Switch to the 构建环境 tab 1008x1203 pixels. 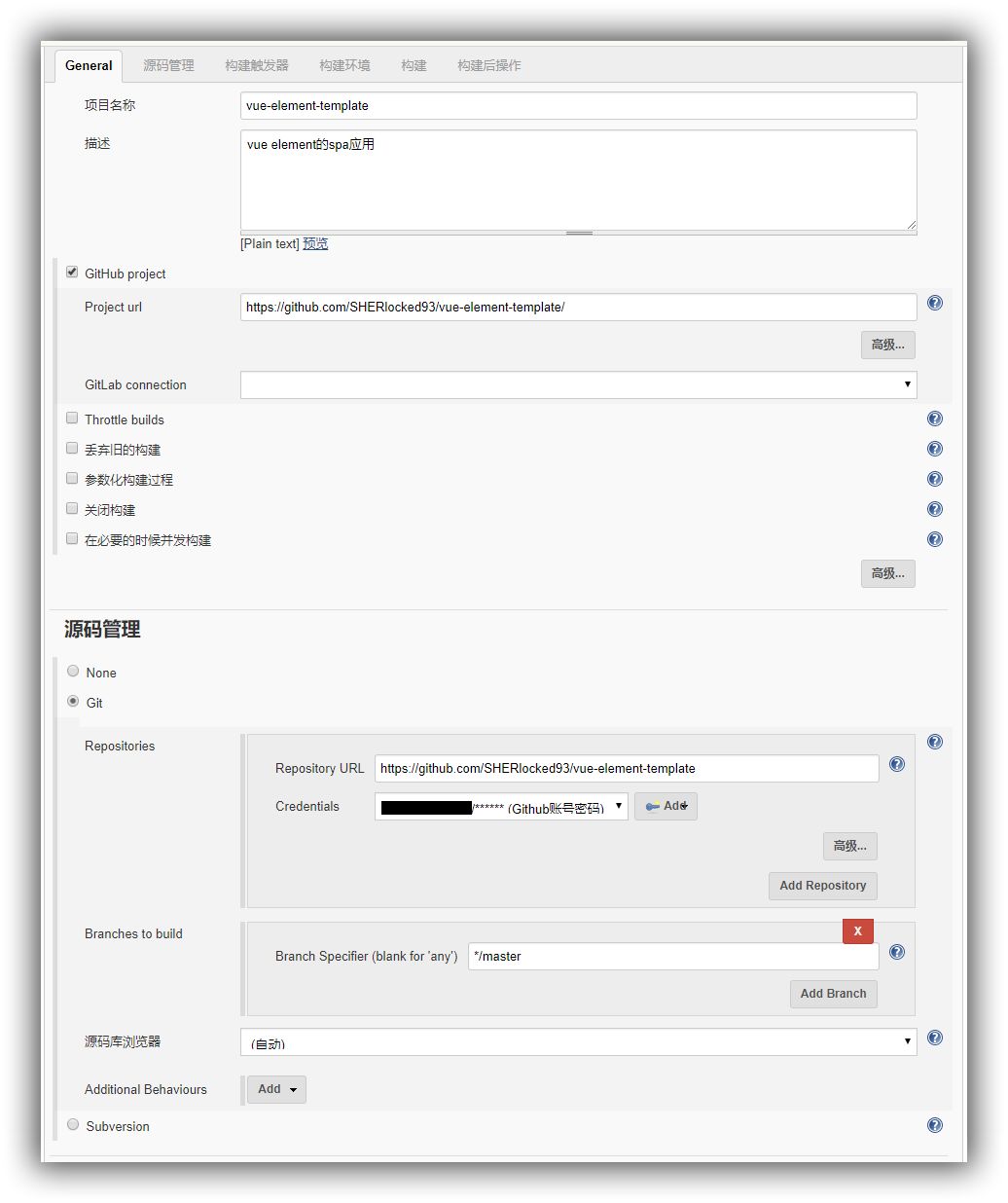click(x=344, y=65)
